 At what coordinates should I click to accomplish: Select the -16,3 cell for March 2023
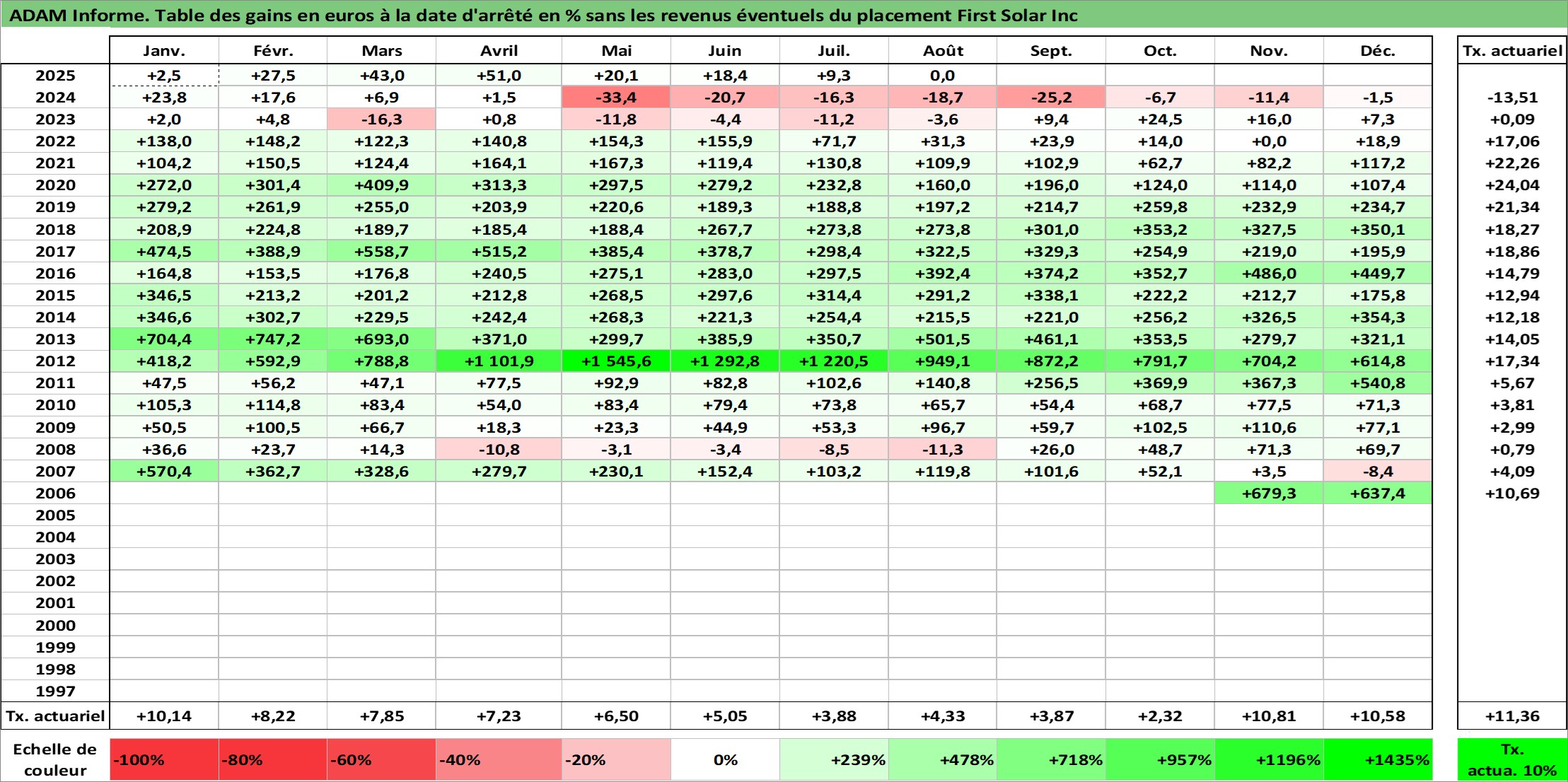(382, 119)
